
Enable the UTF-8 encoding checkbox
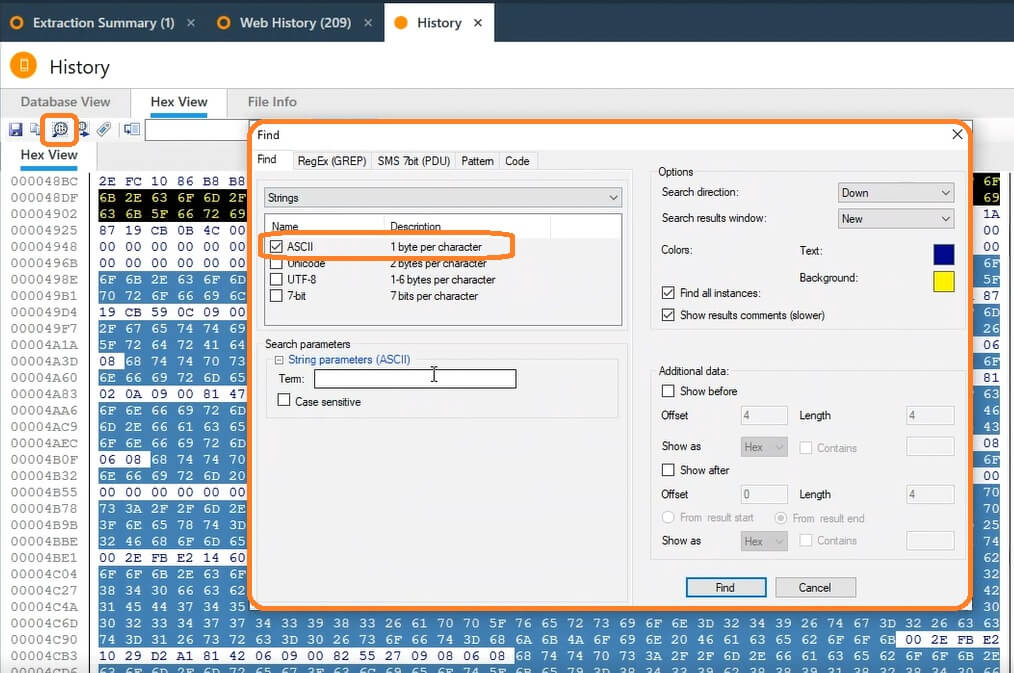(x=276, y=279)
